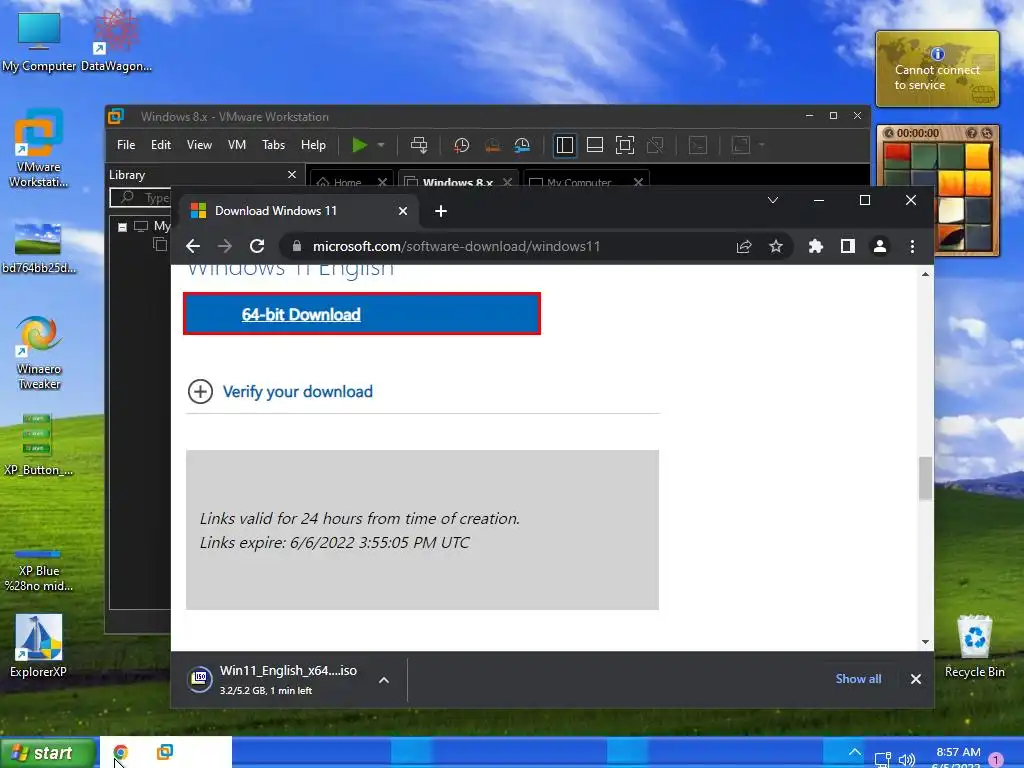
Task: Share this page icon in address bar
Action: pyautogui.click(x=744, y=246)
